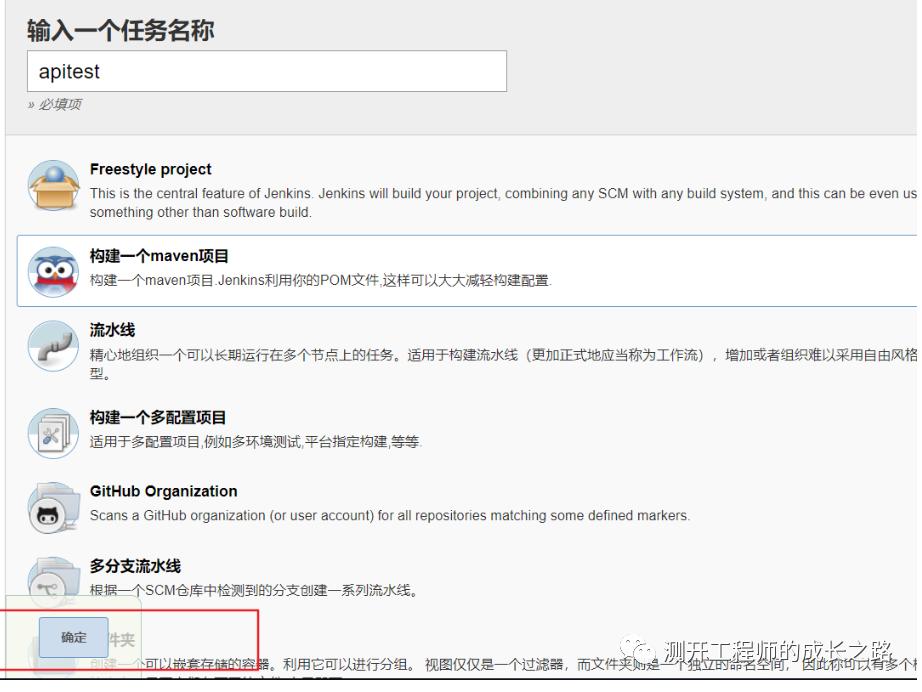
Task: Select the Freestyle project box icon
Action: [54, 186]
